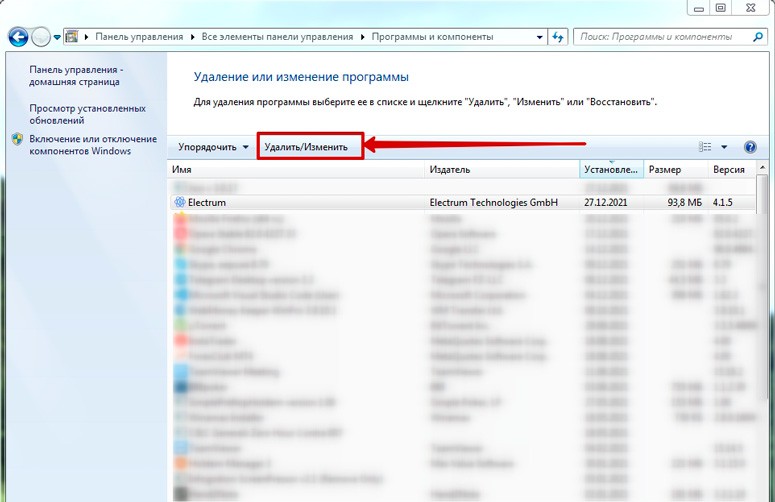Click 'Electrum Technologies GmbH' publisher cell
This screenshot has width=775, height=502.
tap(493, 203)
